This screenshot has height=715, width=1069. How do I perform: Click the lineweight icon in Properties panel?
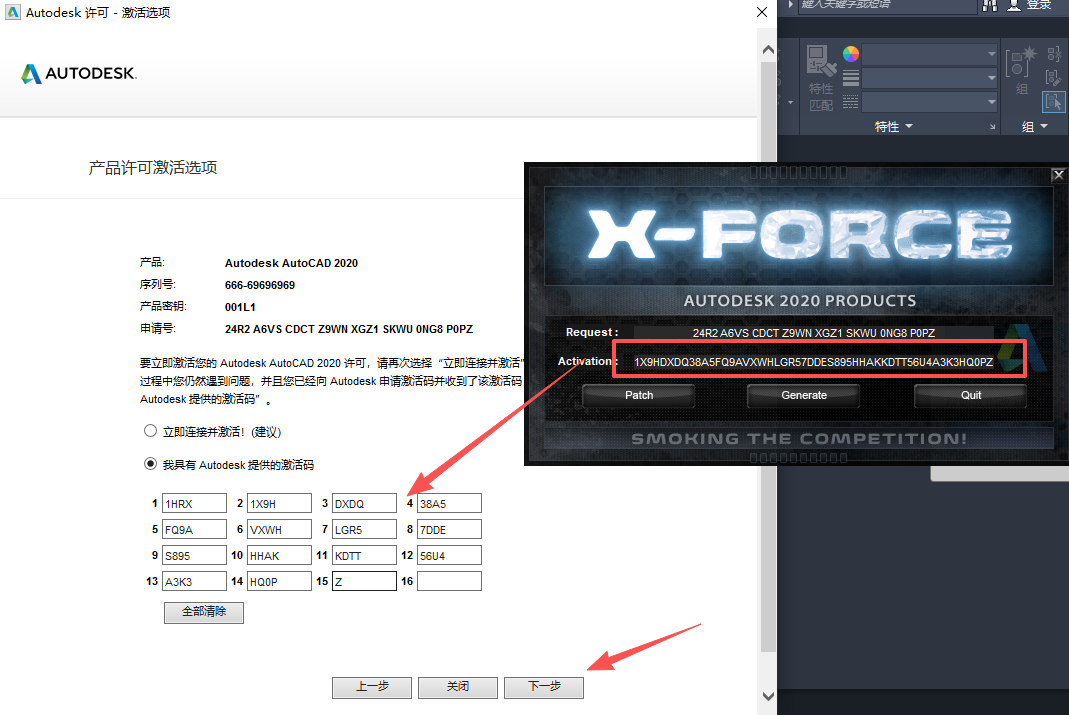point(851,78)
